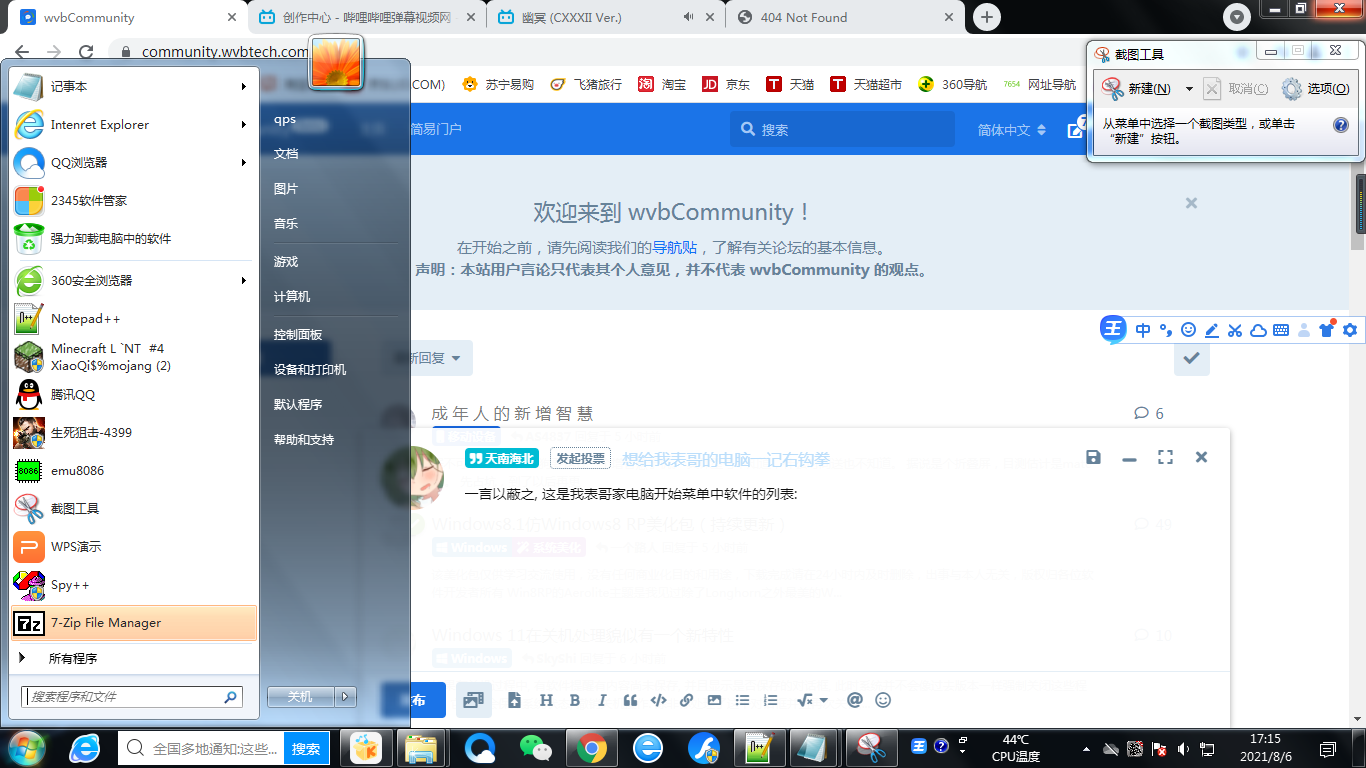Add an unordered bullet list in editor
This screenshot has width=1366, height=768.
click(742, 700)
